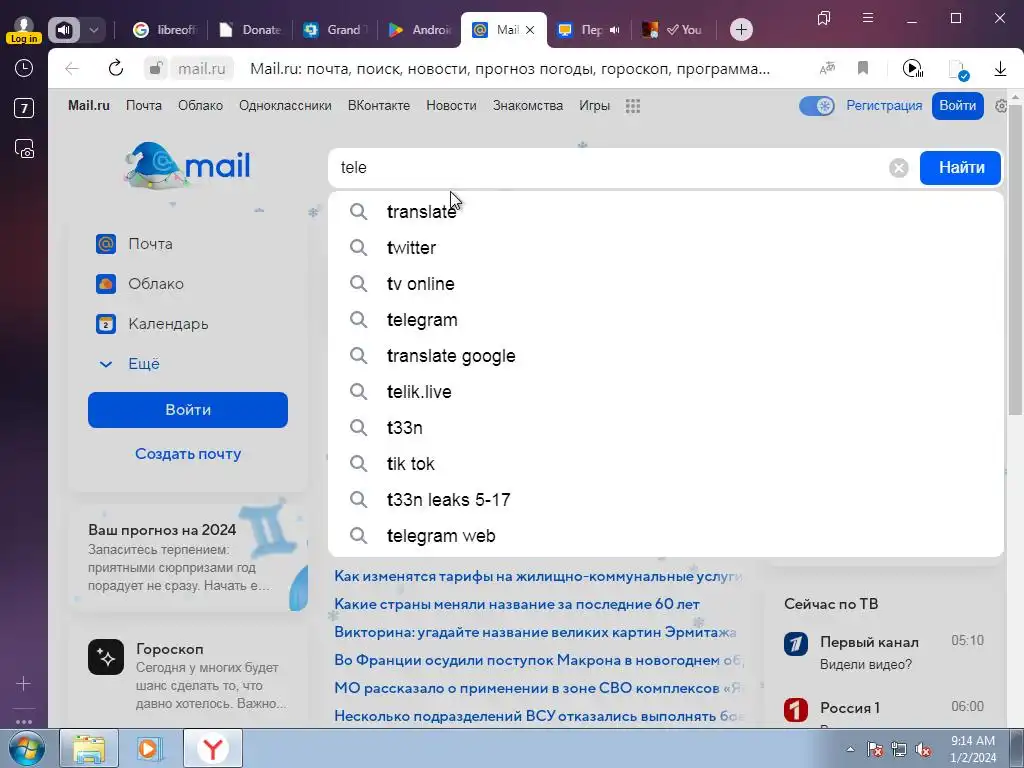Open the video playback icon in toolbar
Viewport: 1024px width, 768px height.
point(912,68)
